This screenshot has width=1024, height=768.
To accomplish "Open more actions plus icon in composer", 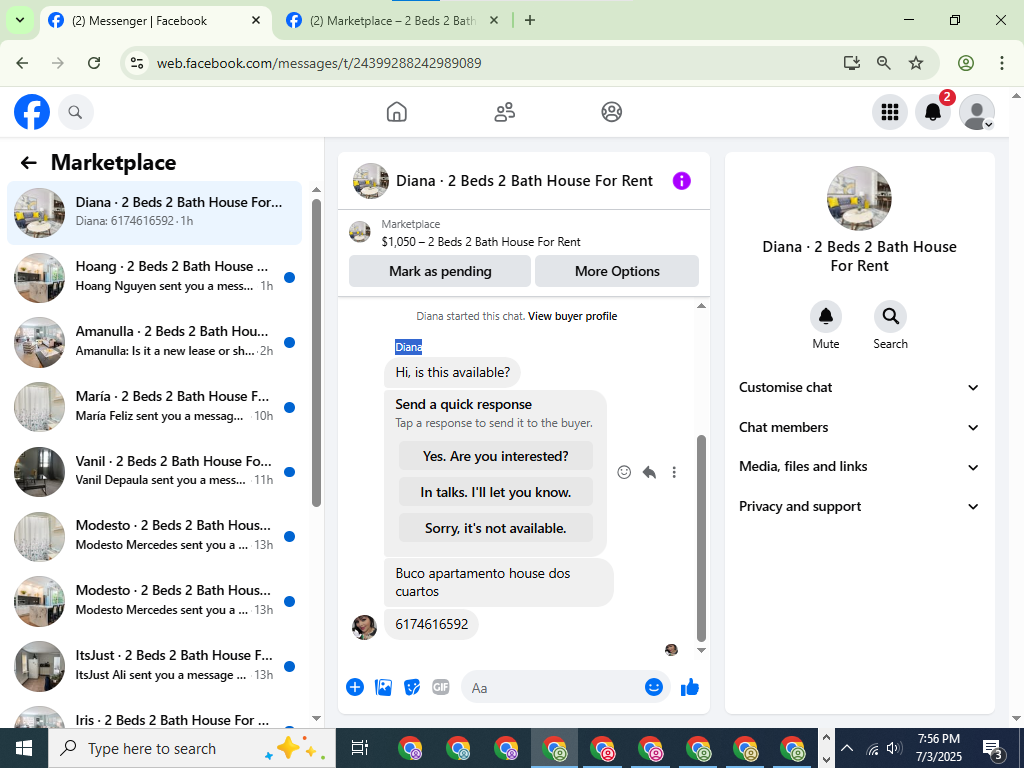I will 355,687.
